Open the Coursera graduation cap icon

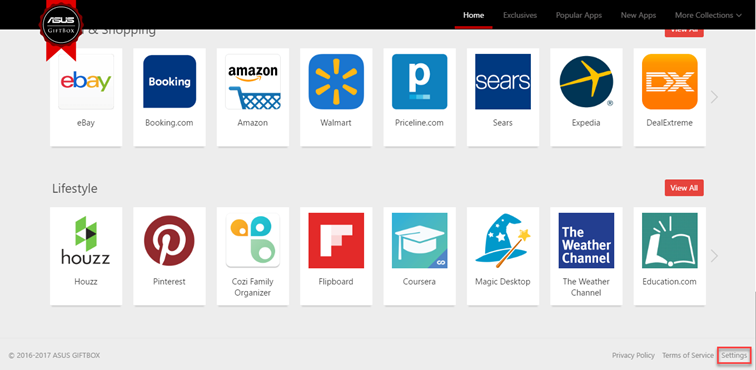419,240
